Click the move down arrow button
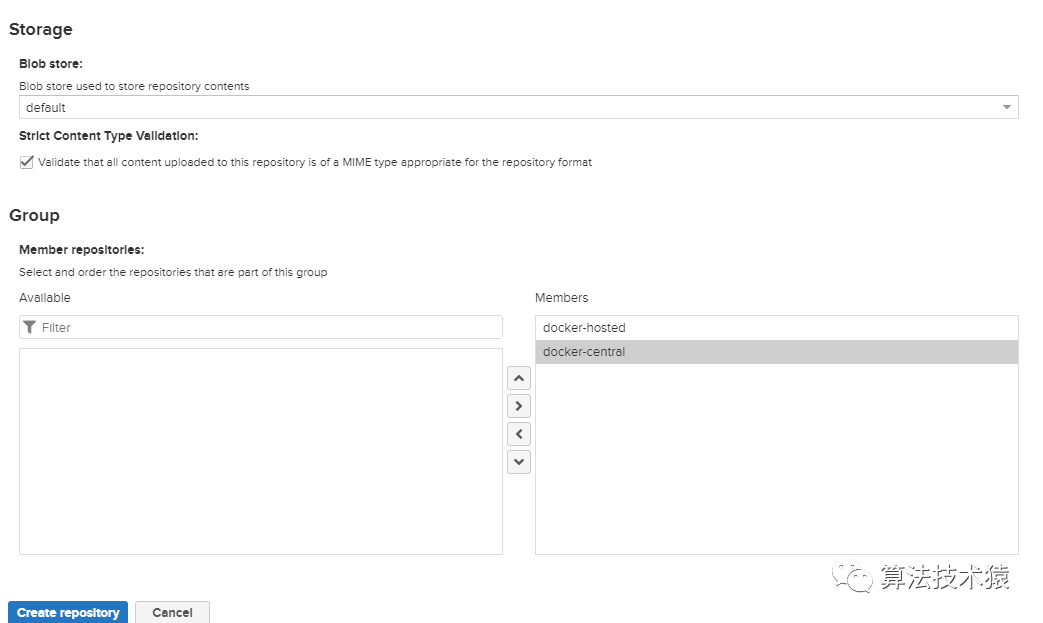 pos(519,462)
